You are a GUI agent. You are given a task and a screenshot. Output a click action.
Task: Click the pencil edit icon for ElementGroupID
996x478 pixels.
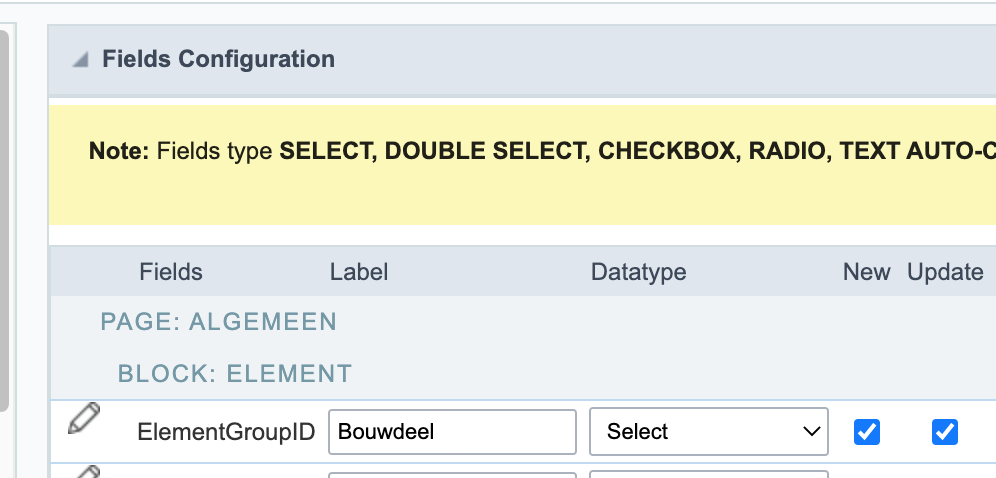[x=84, y=418]
